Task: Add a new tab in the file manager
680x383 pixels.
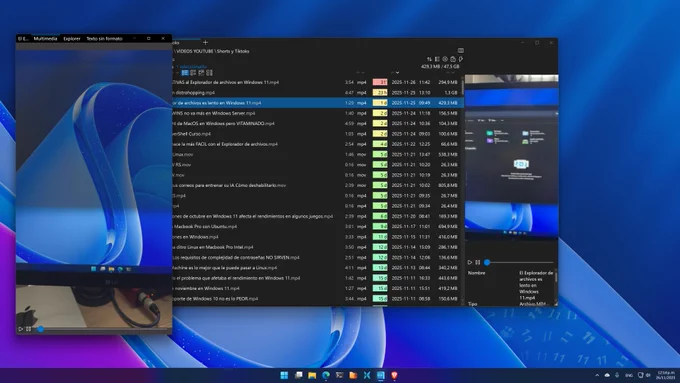Action: (205, 43)
